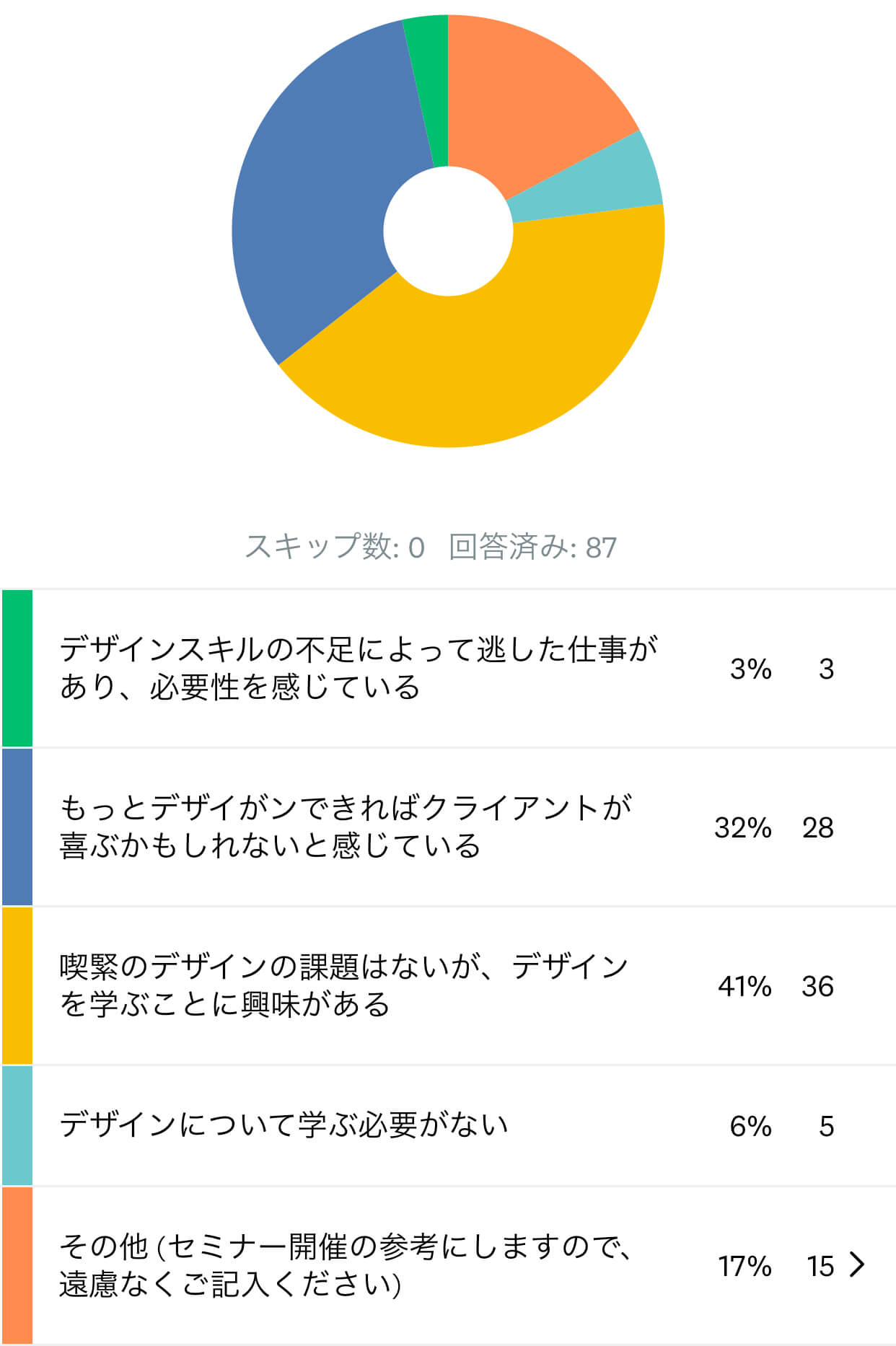Click the 41% percentage value
This screenshot has width=896, height=1346.
click(745, 986)
